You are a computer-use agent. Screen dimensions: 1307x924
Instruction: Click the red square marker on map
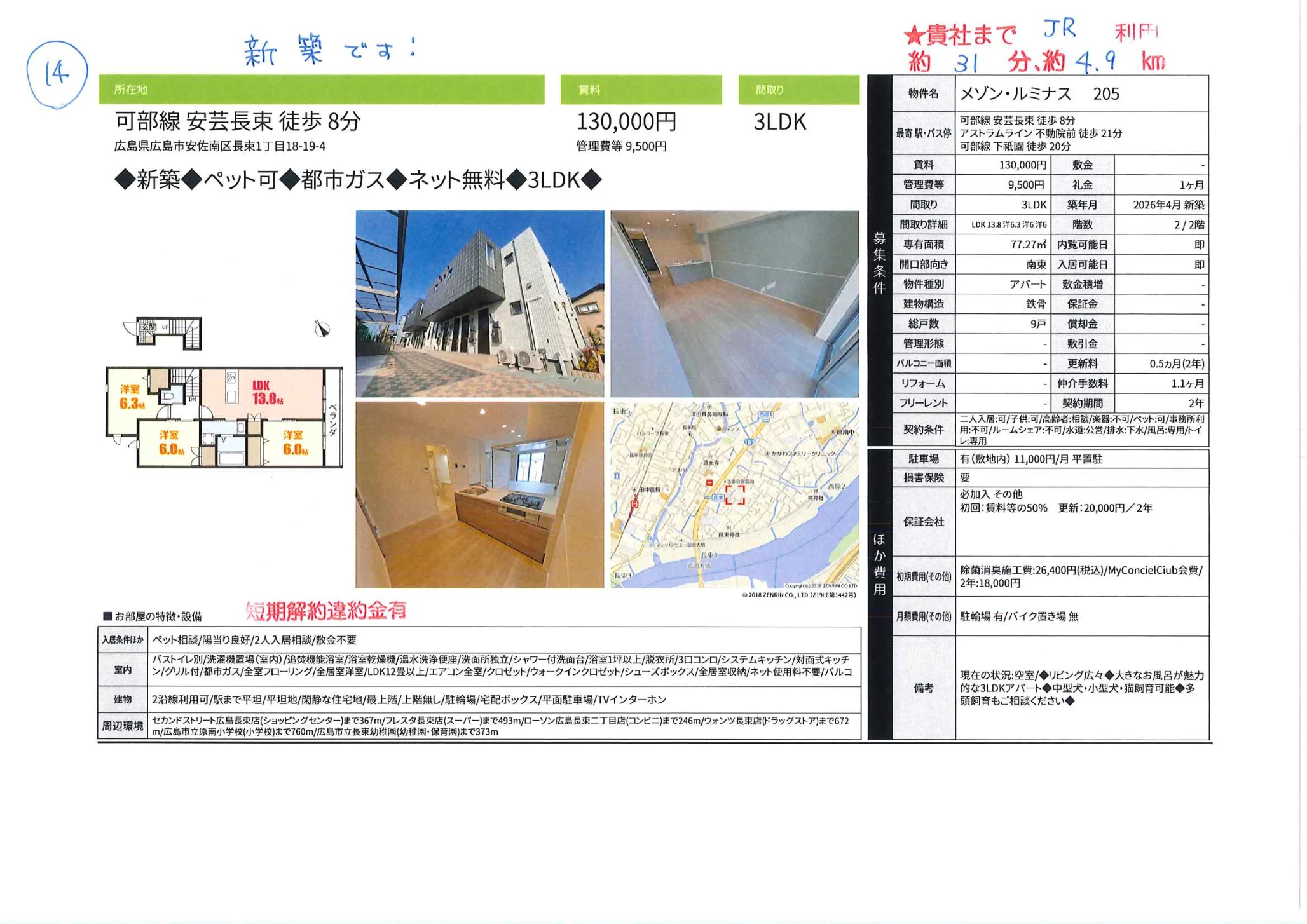(x=735, y=495)
